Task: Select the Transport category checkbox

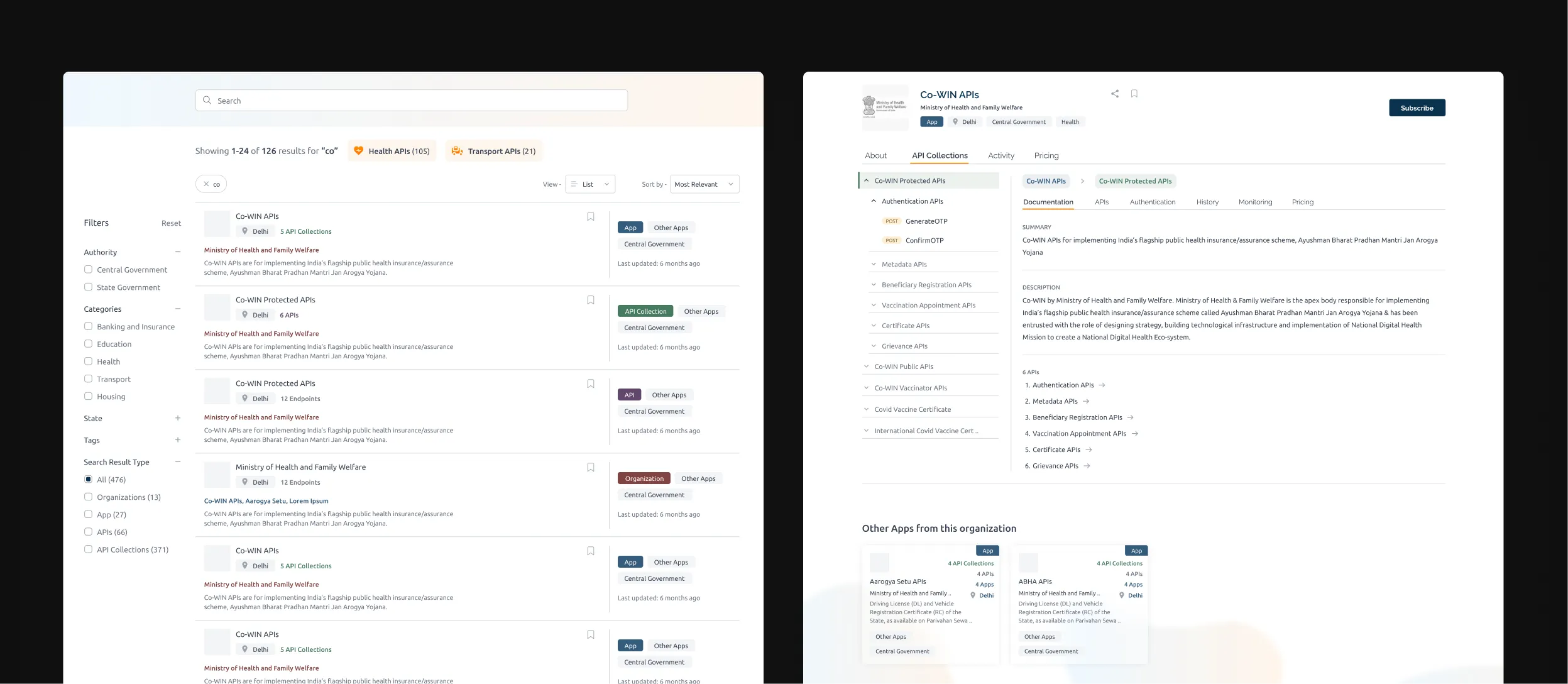Action: (88, 379)
